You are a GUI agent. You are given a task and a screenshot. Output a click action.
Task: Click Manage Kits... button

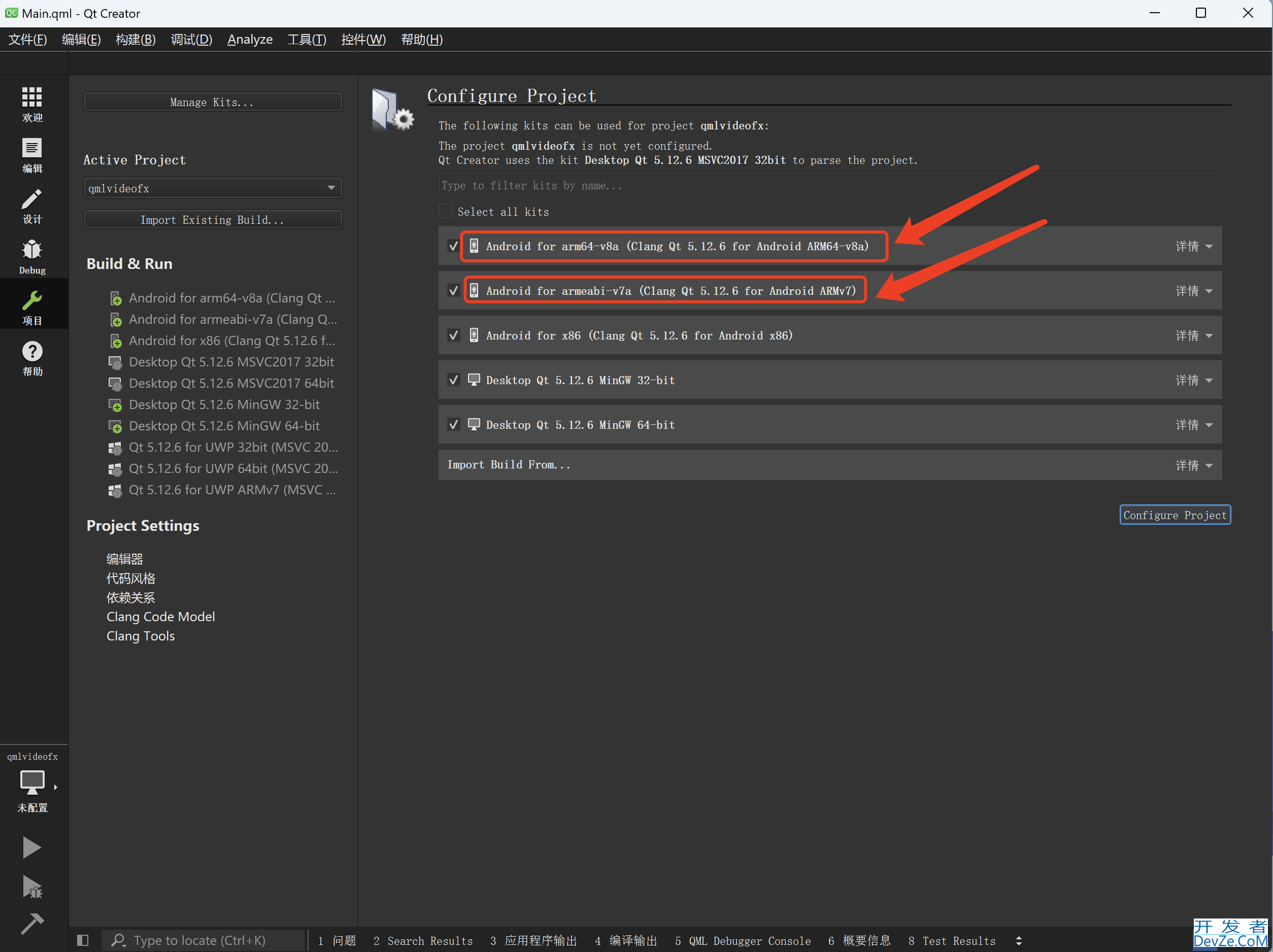(x=213, y=102)
